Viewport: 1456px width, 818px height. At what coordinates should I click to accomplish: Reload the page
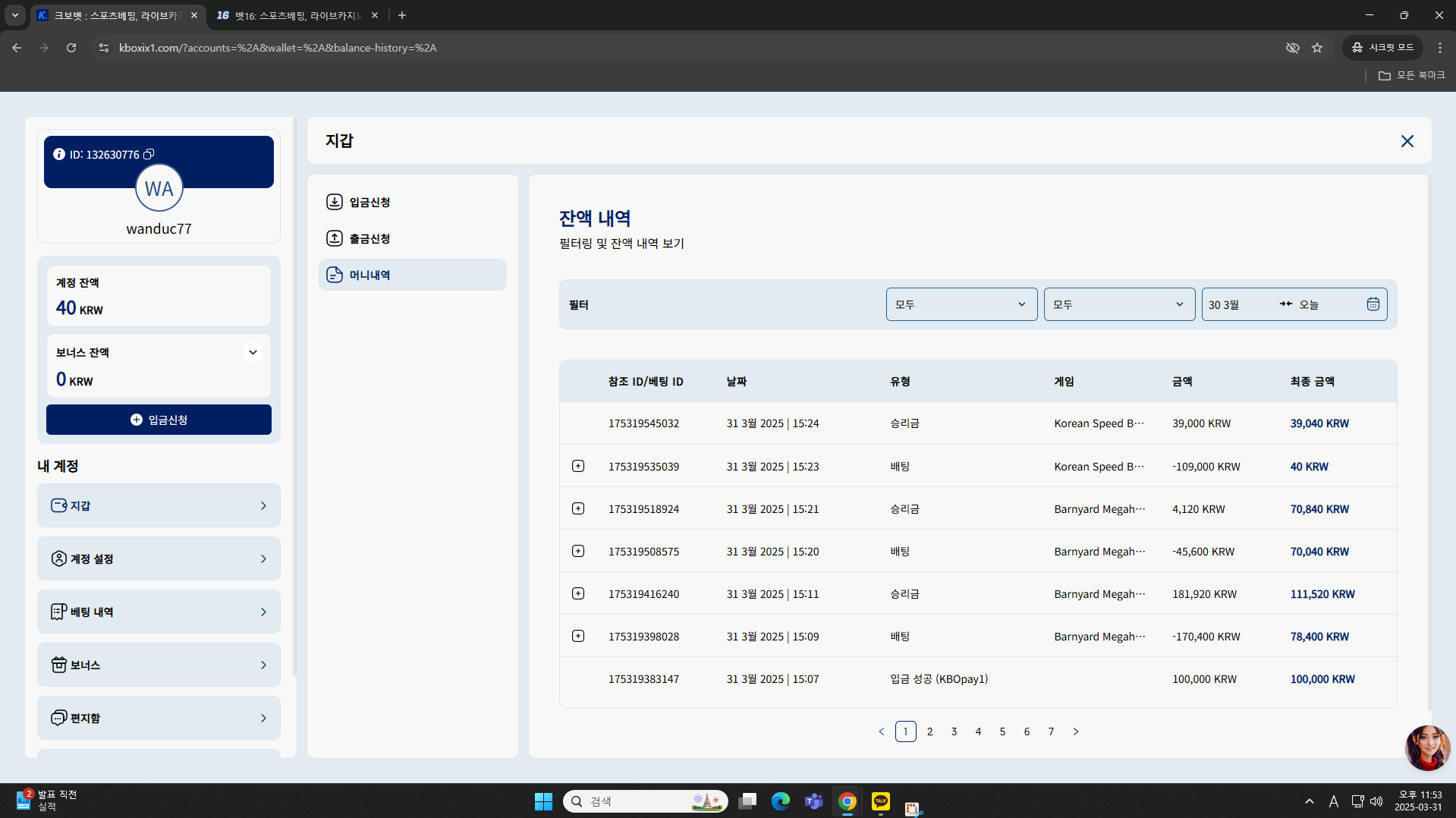pyautogui.click(x=71, y=48)
